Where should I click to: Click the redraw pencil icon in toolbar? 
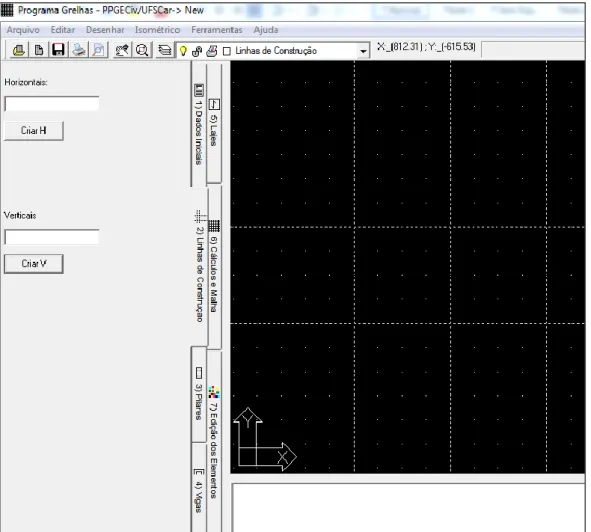(122, 50)
